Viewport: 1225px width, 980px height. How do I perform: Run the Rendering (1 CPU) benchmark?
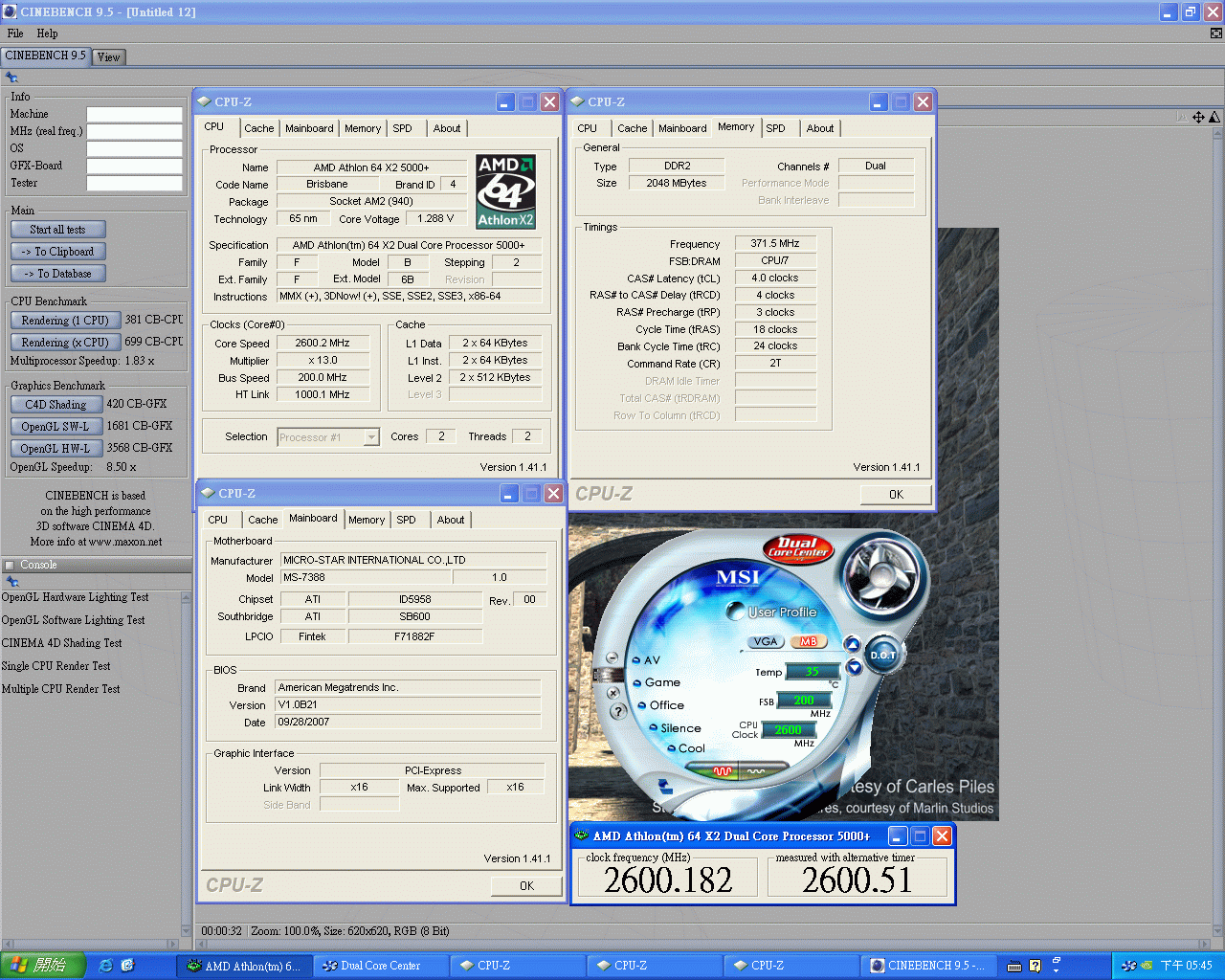click(x=65, y=321)
